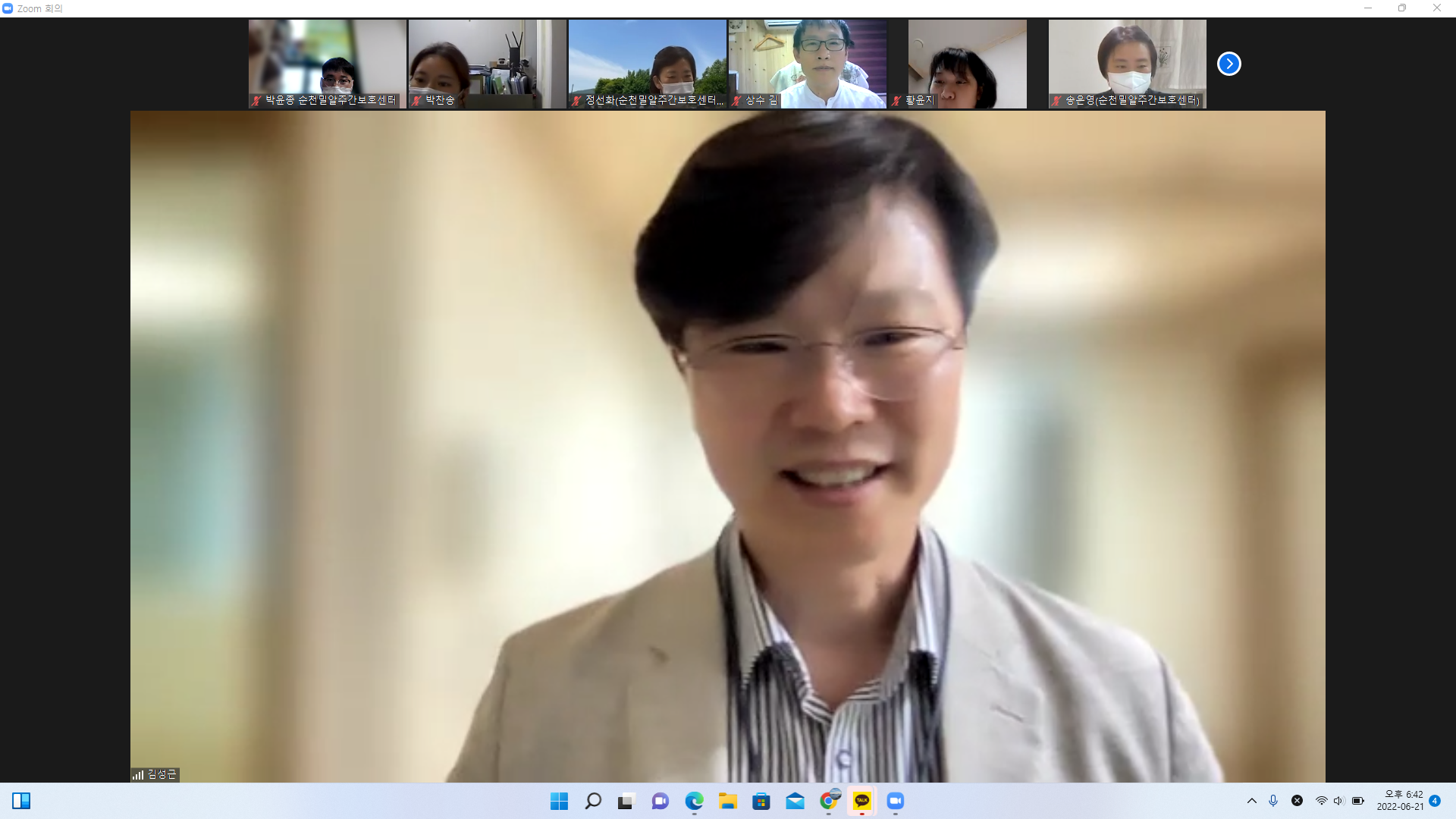Expand hidden system tray icons

tap(1252, 801)
